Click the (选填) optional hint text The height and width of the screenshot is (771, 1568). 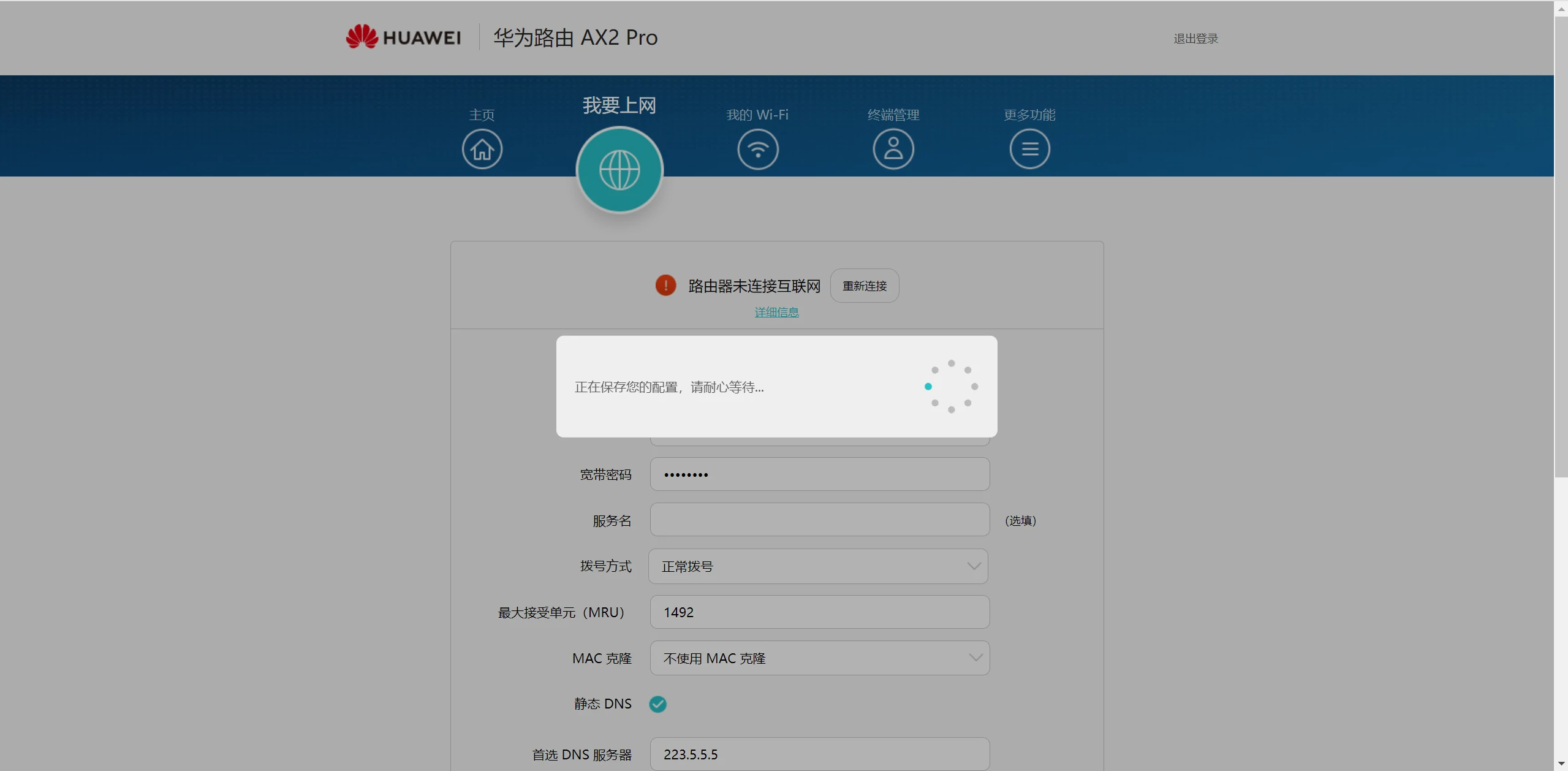point(1020,521)
